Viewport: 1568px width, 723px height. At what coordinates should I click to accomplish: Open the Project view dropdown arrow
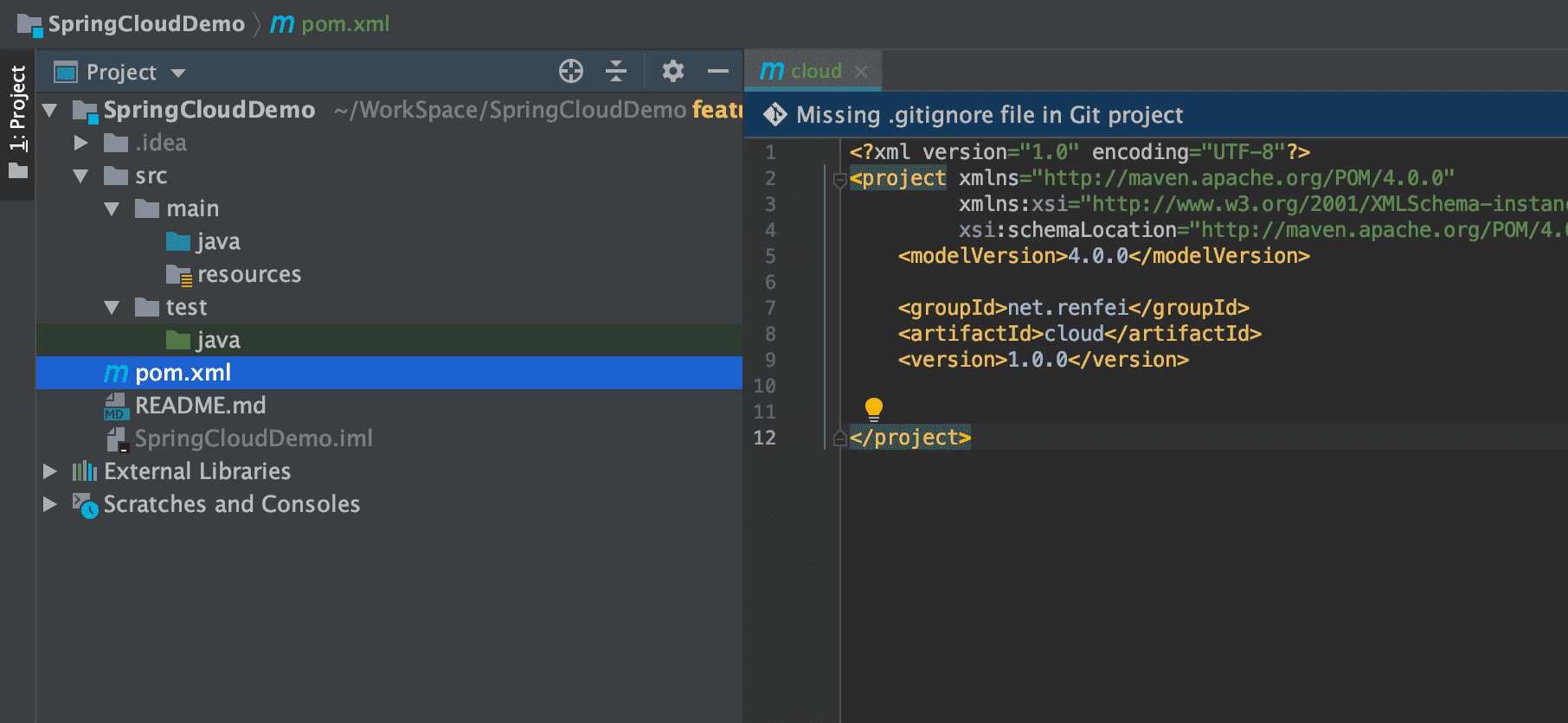coord(178,73)
